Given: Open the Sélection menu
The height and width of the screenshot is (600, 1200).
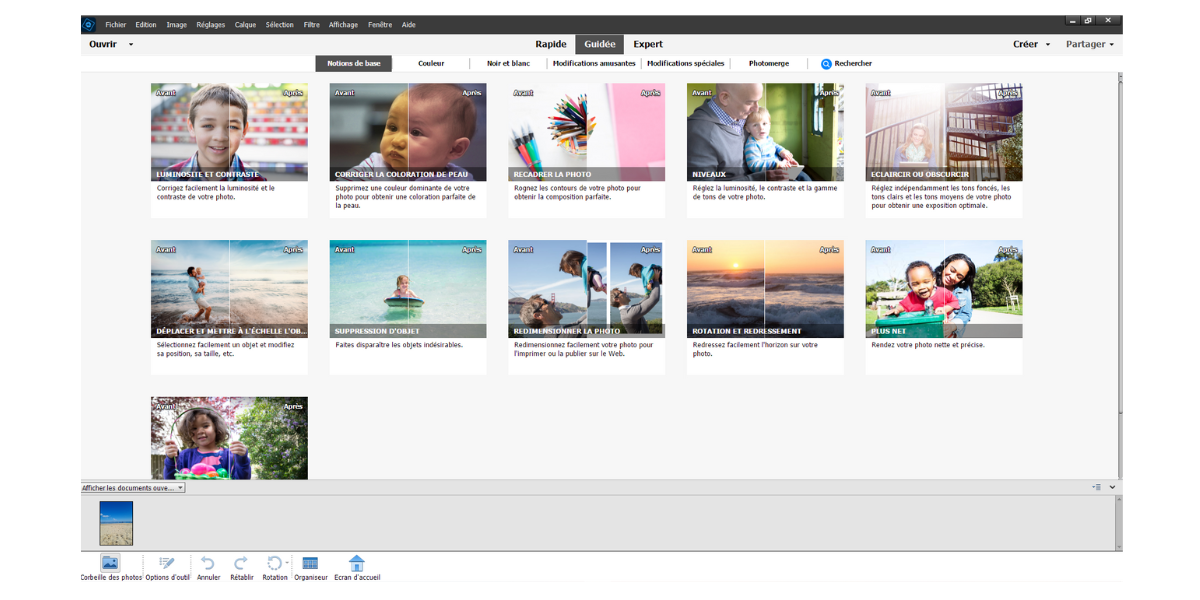Looking at the screenshot, I should [280, 24].
